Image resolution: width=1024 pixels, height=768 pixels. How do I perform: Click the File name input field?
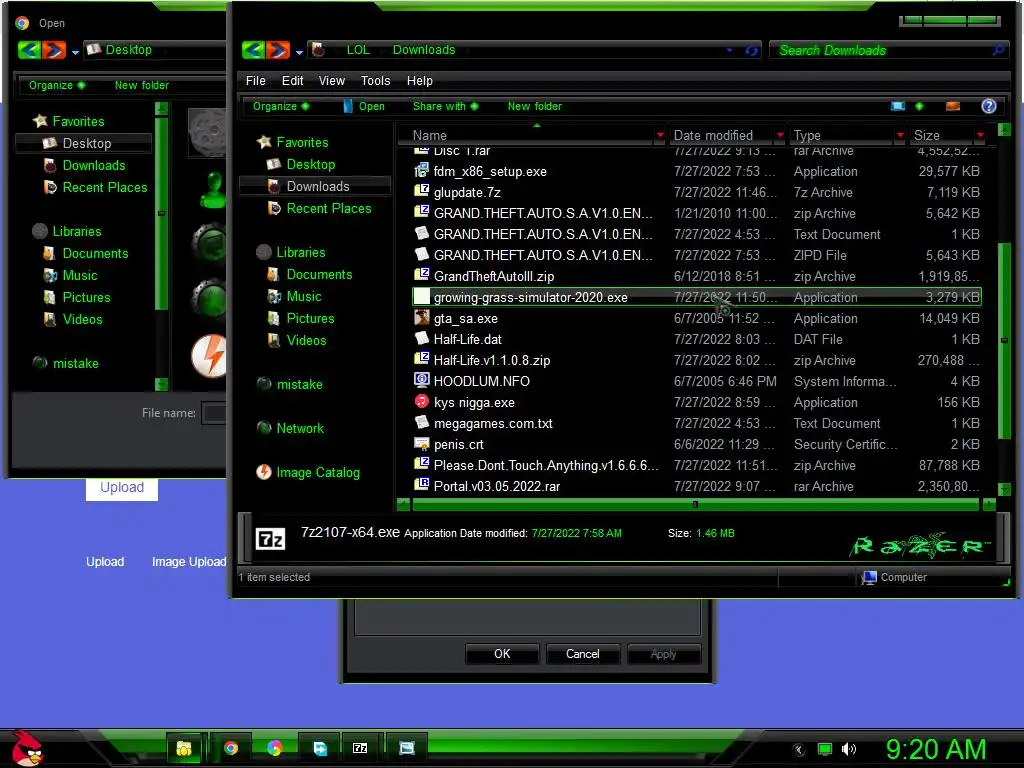point(214,413)
